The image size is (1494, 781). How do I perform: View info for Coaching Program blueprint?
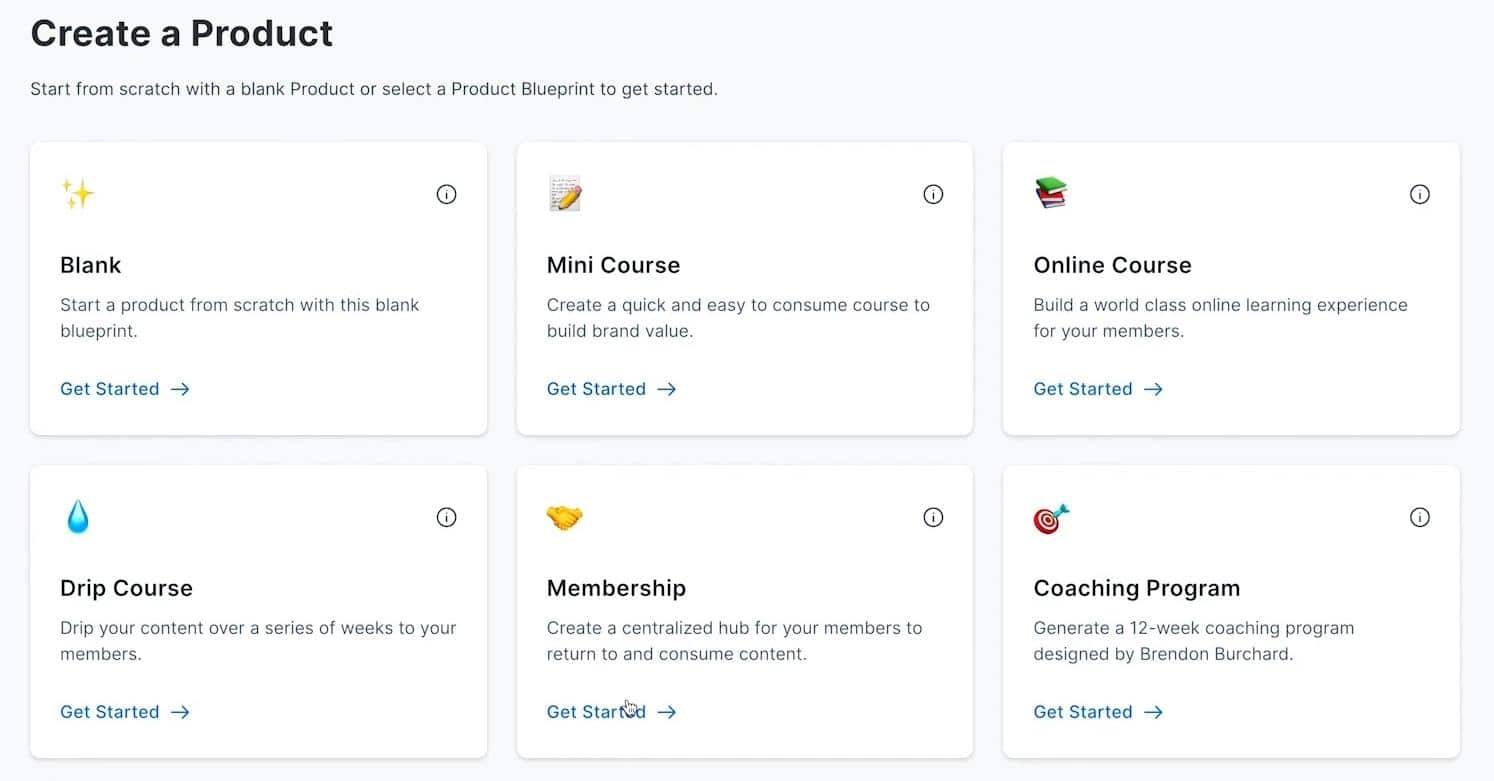coord(1419,517)
